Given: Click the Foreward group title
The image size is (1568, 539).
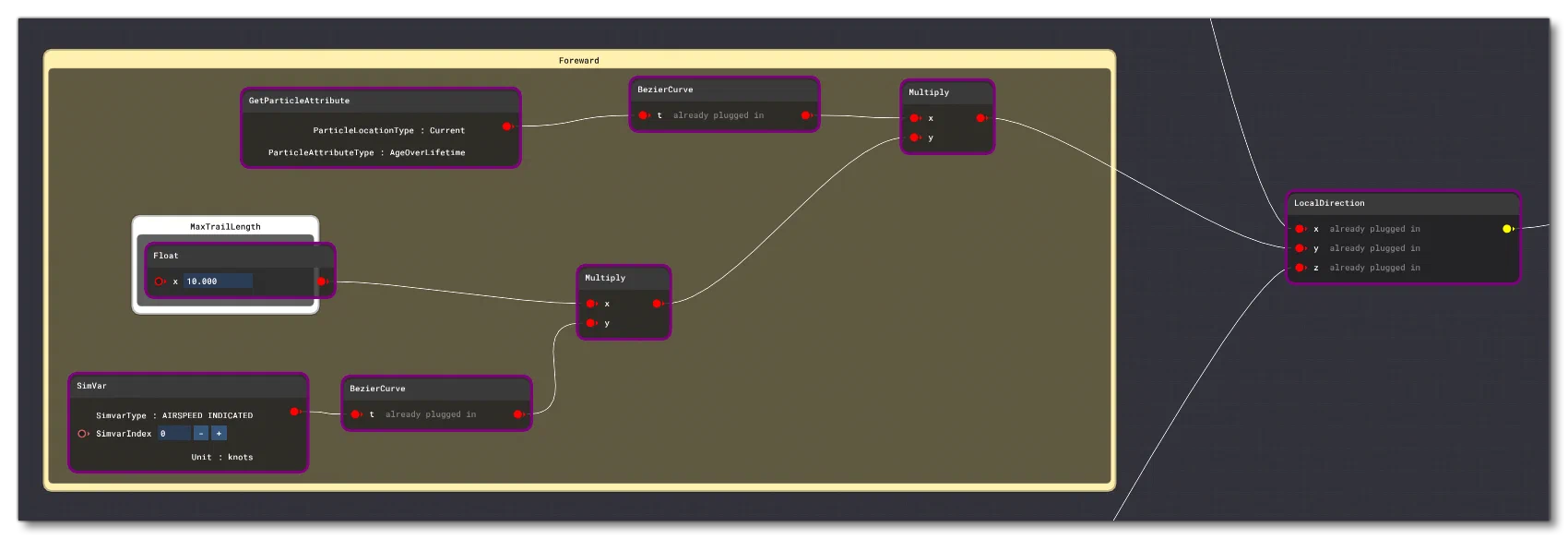Looking at the screenshot, I should (579, 61).
